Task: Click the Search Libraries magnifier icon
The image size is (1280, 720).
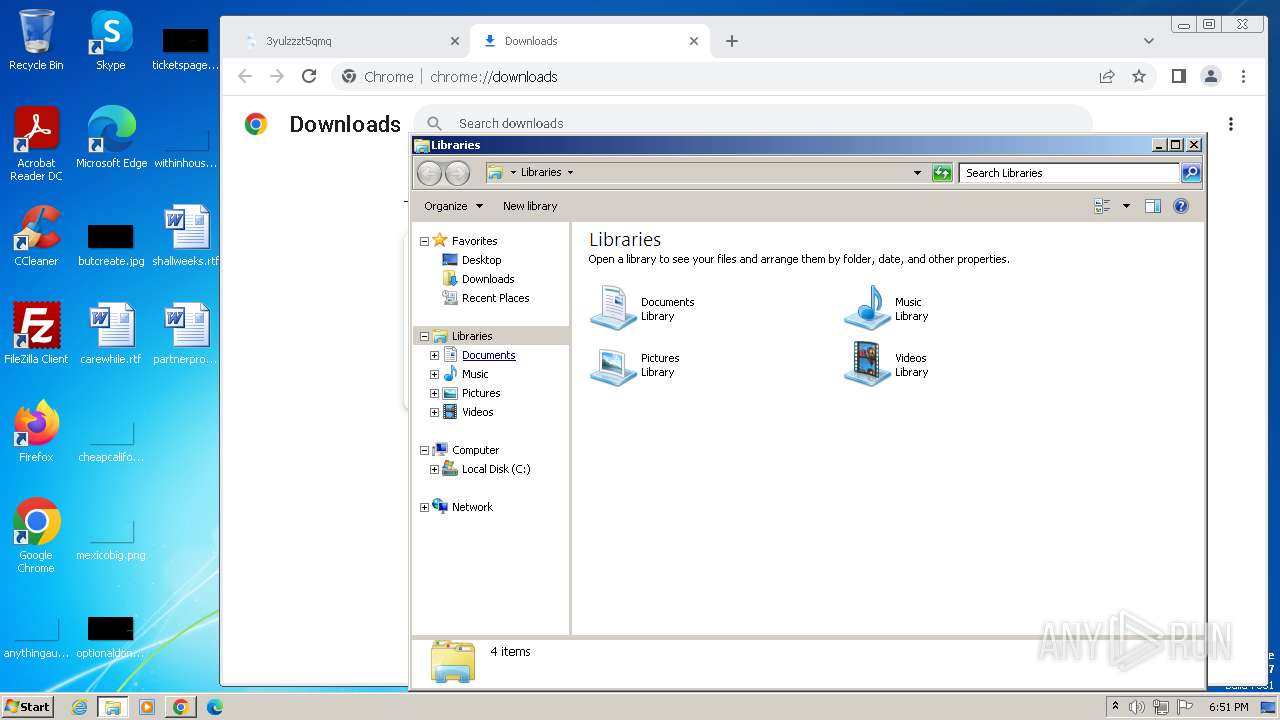Action: (x=1190, y=173)
